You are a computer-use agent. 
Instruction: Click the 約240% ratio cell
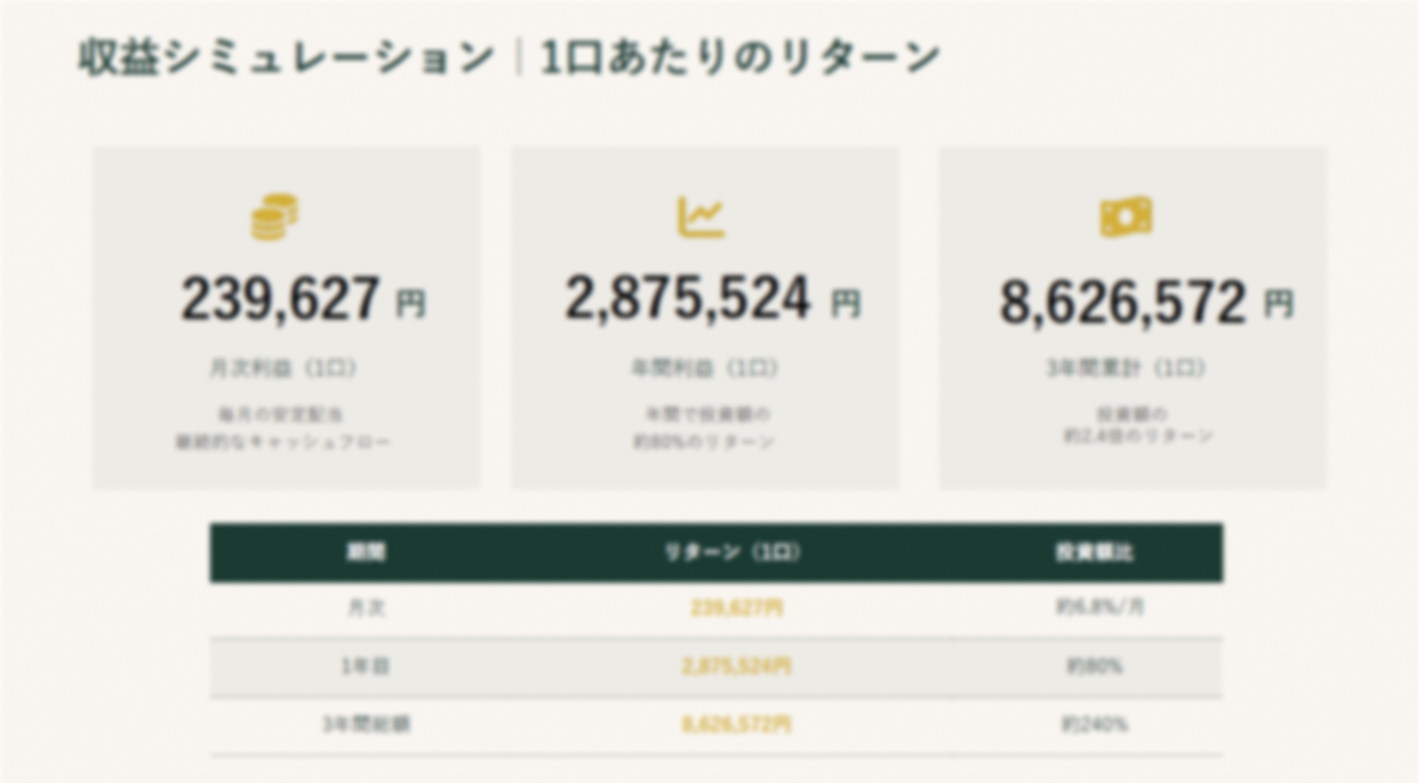click(x=1095, y=724)
